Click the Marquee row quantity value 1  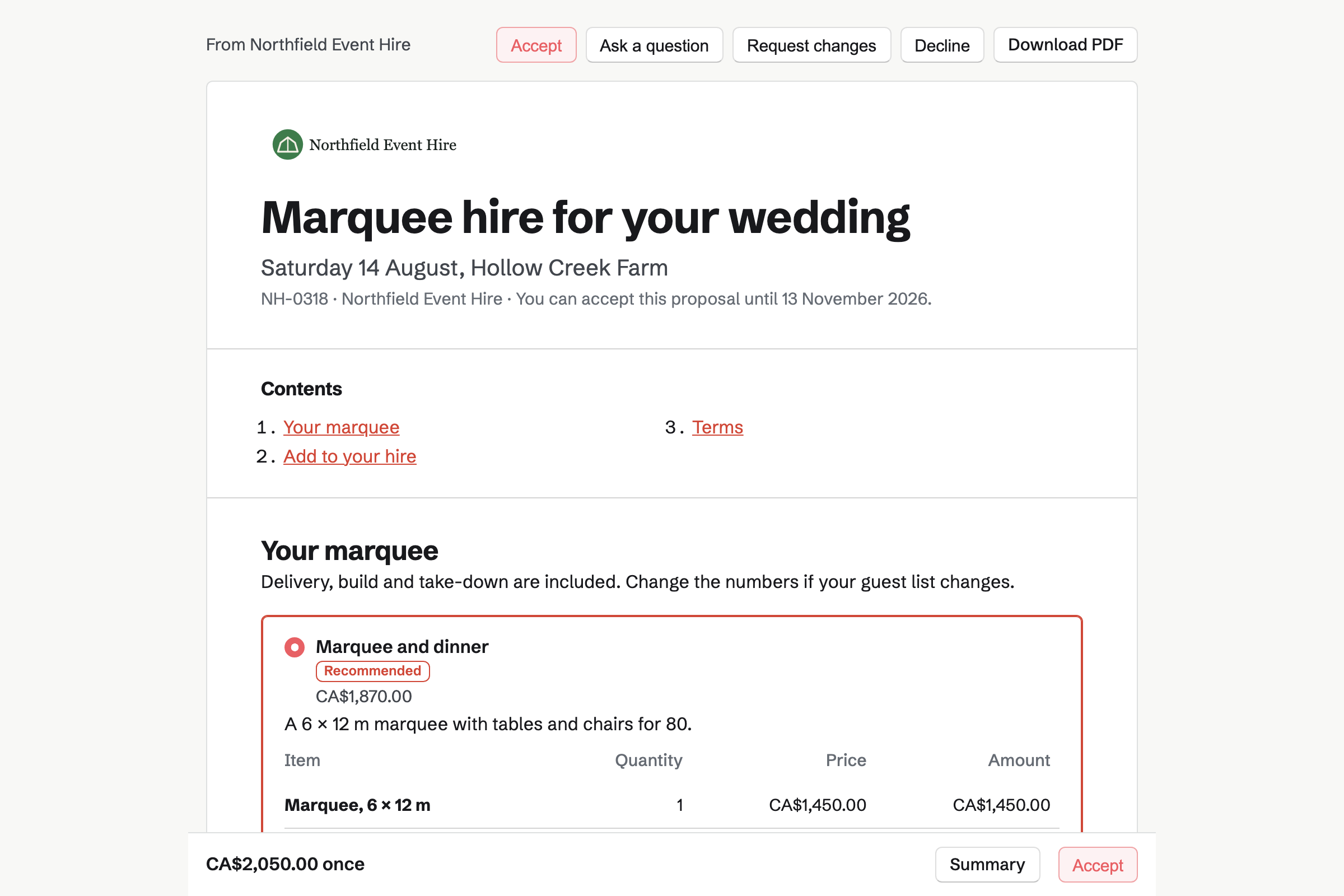(x=679, y=805)
